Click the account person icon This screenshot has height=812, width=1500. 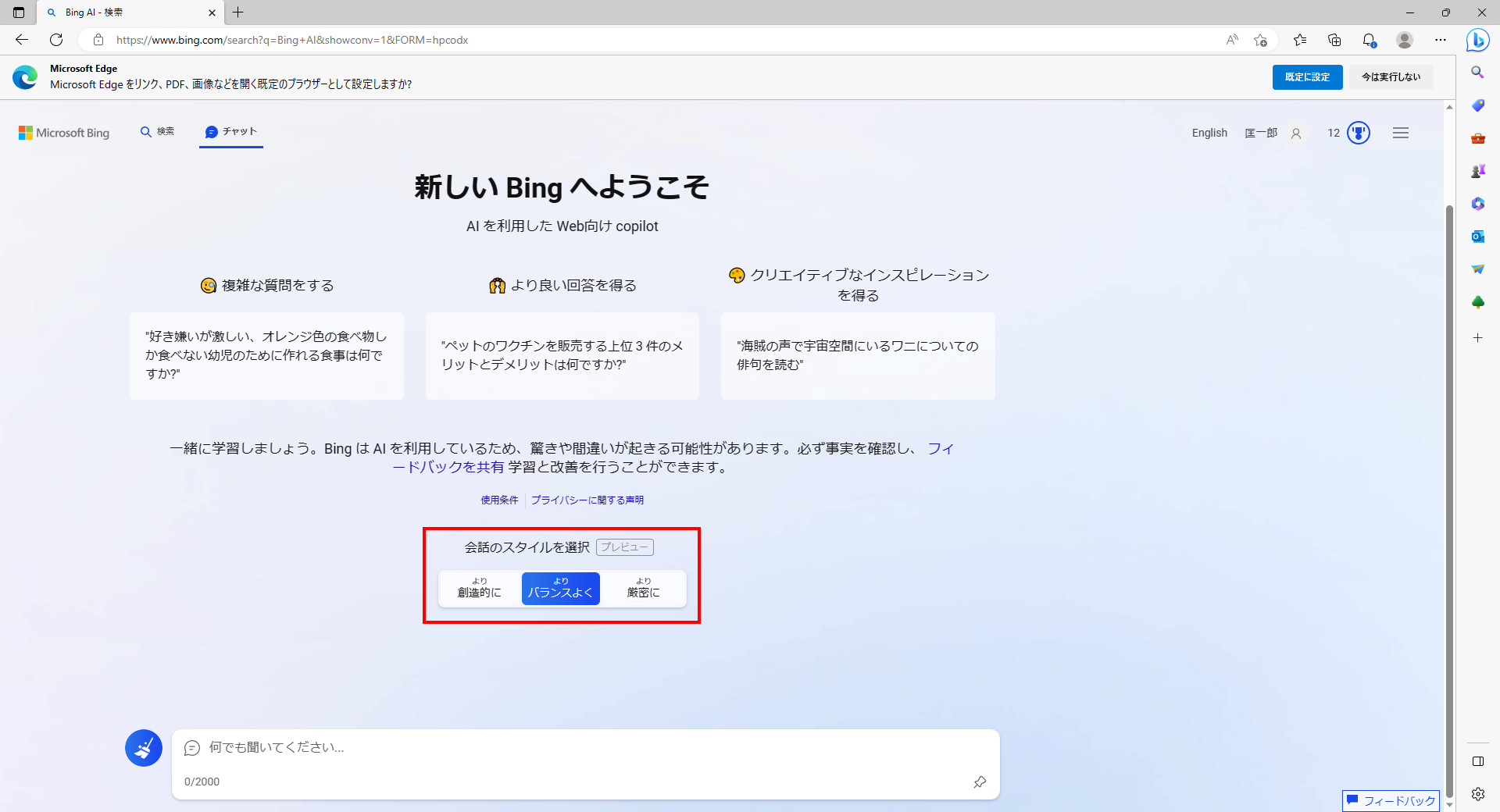tap(1296, 134)
